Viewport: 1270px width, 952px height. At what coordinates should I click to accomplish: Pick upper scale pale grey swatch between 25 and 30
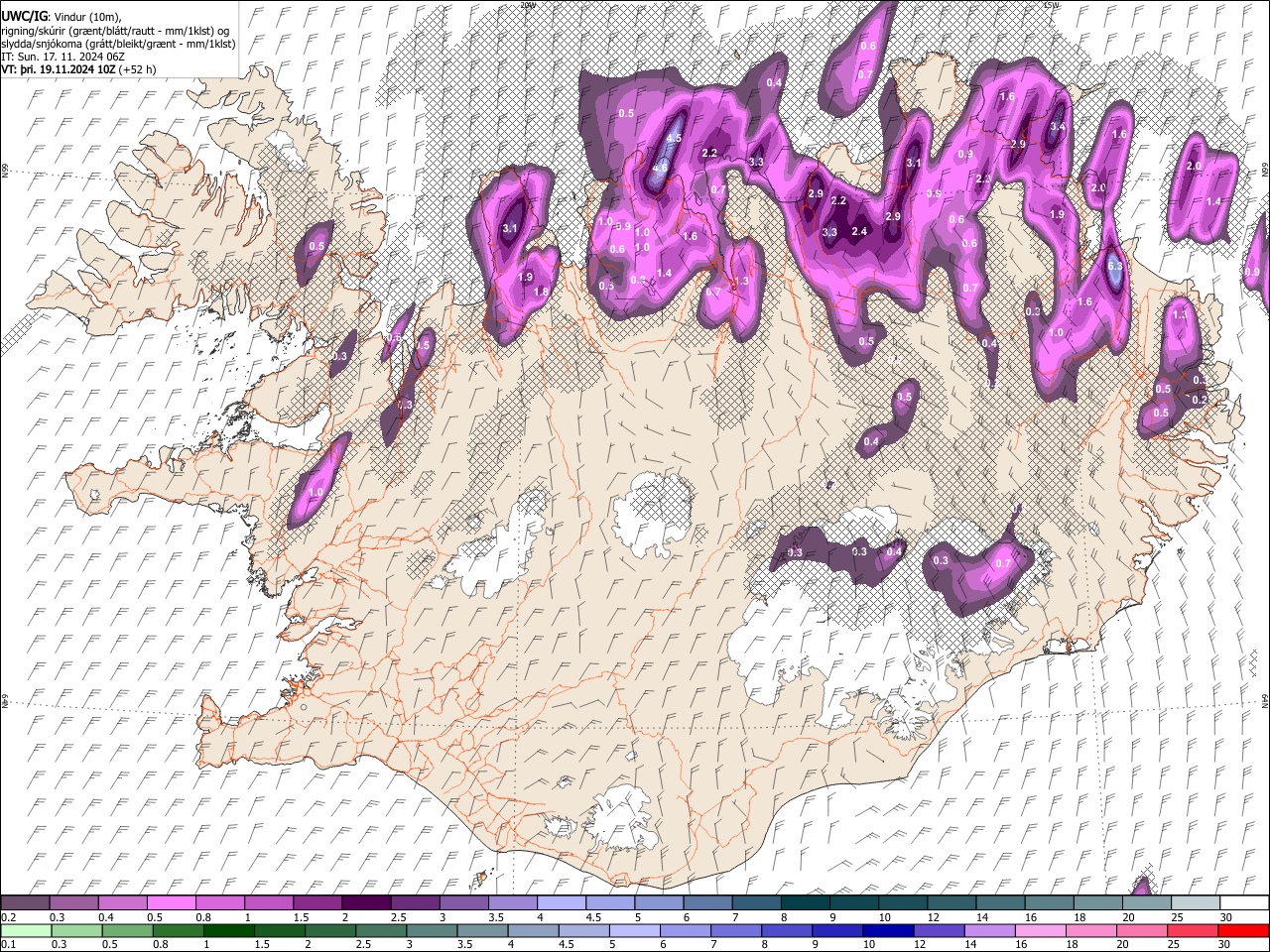click(1195, 902)
